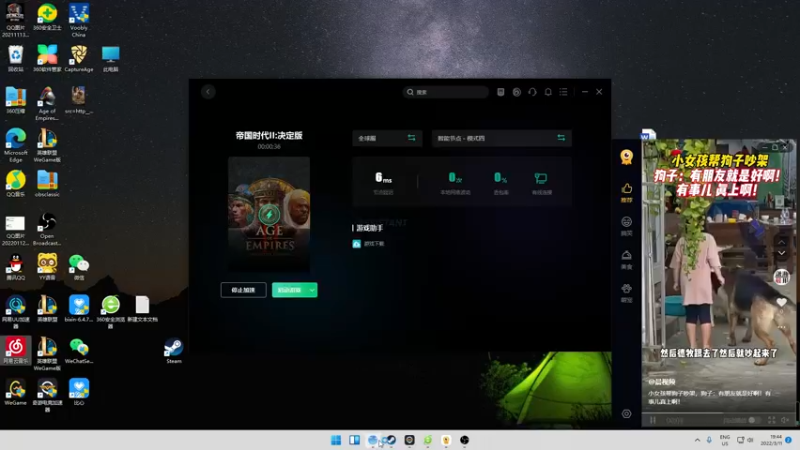Viewport: 800px width, 450px height.
Task: Click the game title 帝国时代II:决定版
Action: pyautogui.click(x=269, y=135)
